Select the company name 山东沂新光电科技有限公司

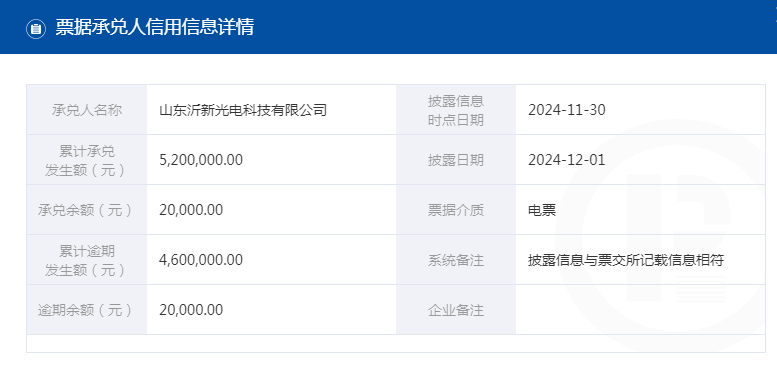(x=243, y=110)
